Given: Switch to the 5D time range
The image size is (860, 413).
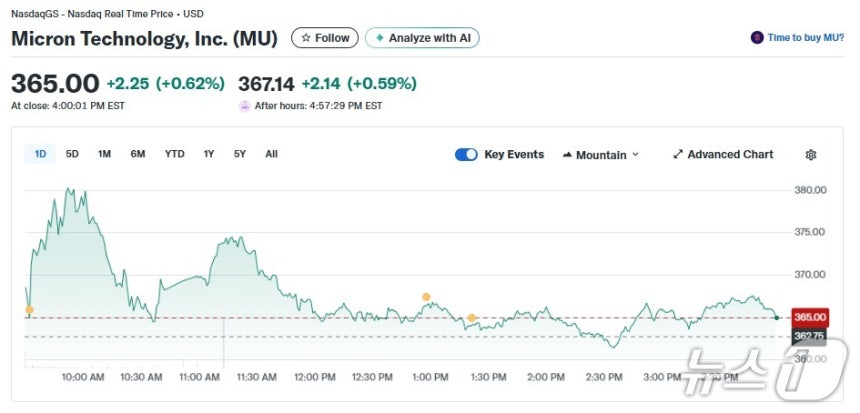Looking at the screenshot, I should coord(72,154).
